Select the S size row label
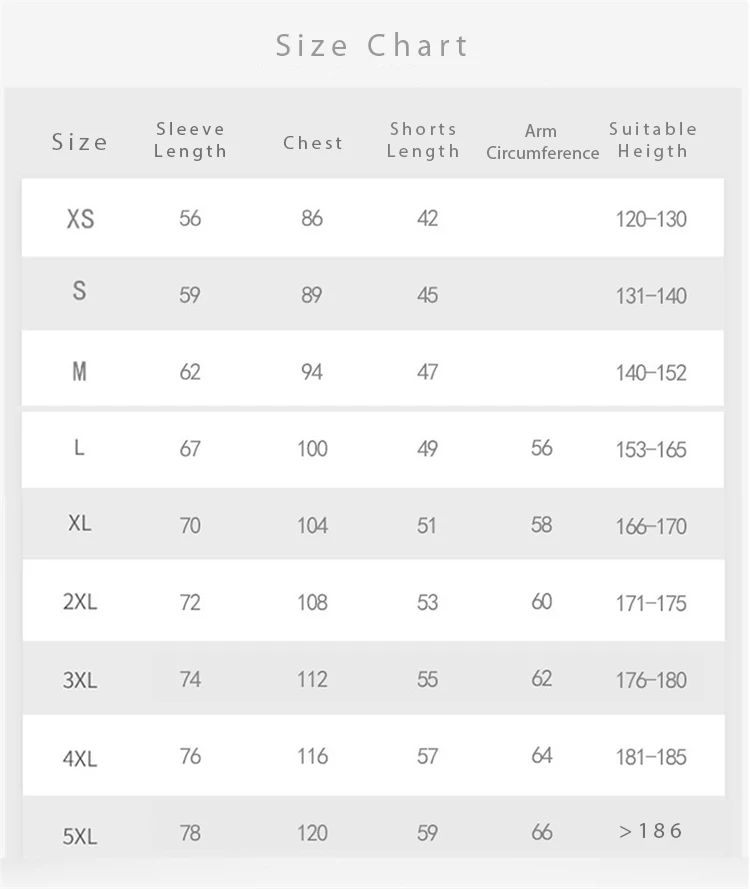The height and width of the screenshot is (889, 750). tap(80, 292)
